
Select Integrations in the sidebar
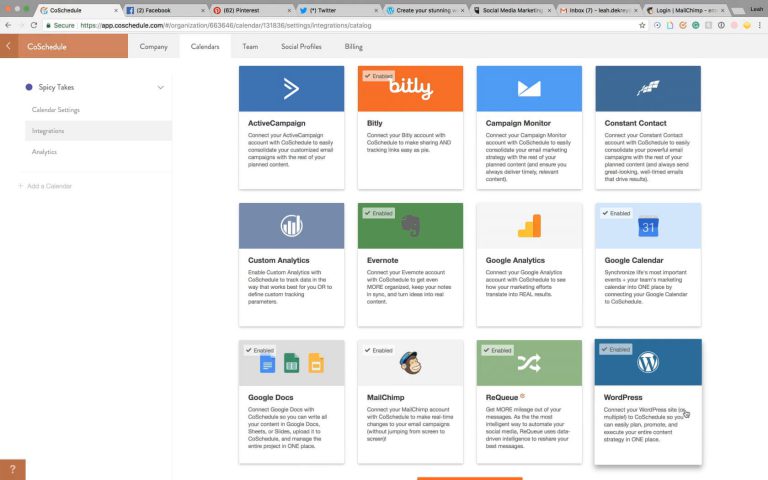(98, 131)
